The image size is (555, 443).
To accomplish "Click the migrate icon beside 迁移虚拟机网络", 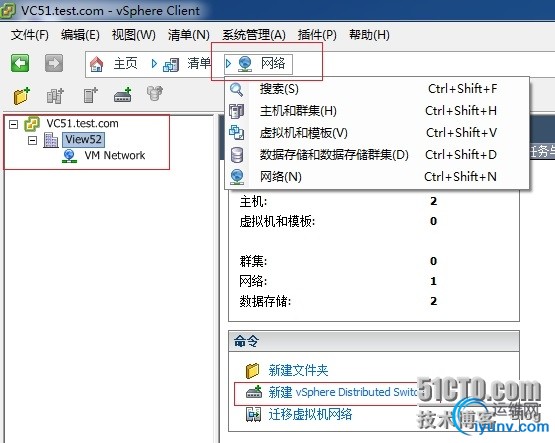I will (253, 414).
